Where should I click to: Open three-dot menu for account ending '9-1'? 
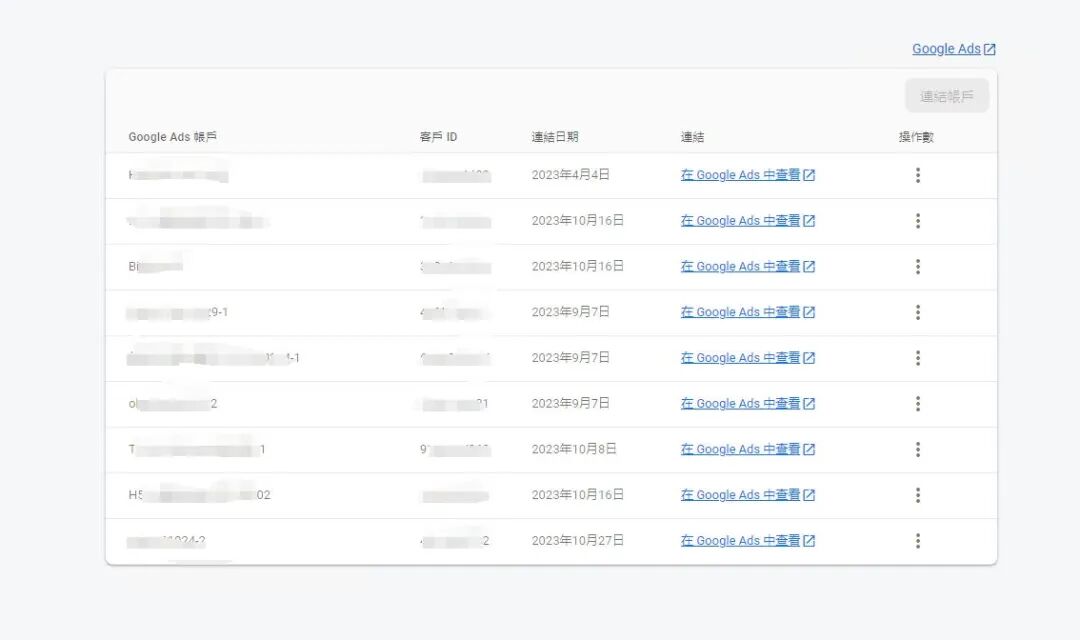[x=917, y=312]
